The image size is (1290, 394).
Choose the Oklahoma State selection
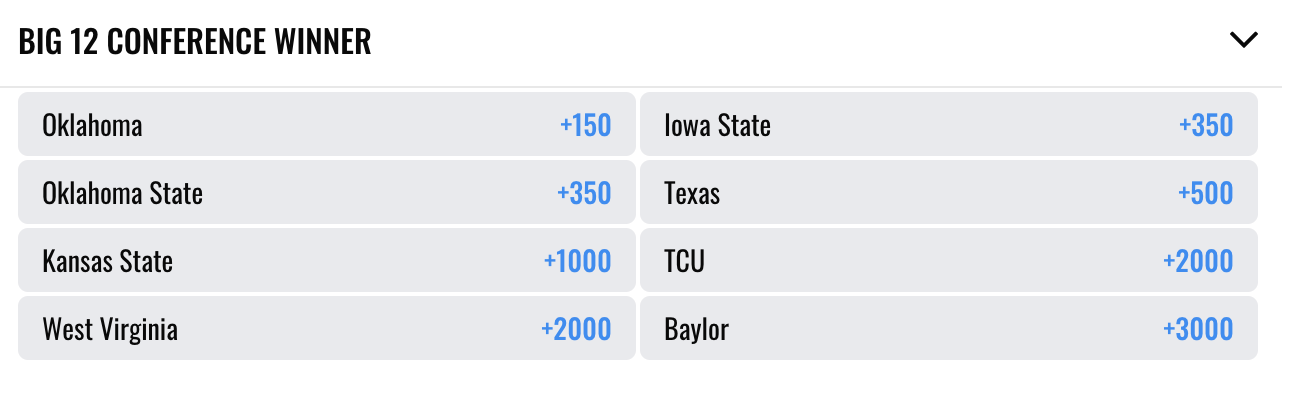[x=327, y=193]
